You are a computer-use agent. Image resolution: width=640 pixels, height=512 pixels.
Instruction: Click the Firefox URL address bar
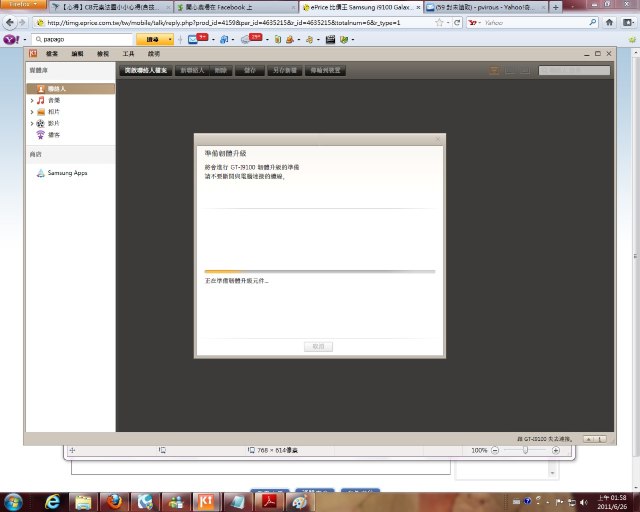[x=235, y=23]
